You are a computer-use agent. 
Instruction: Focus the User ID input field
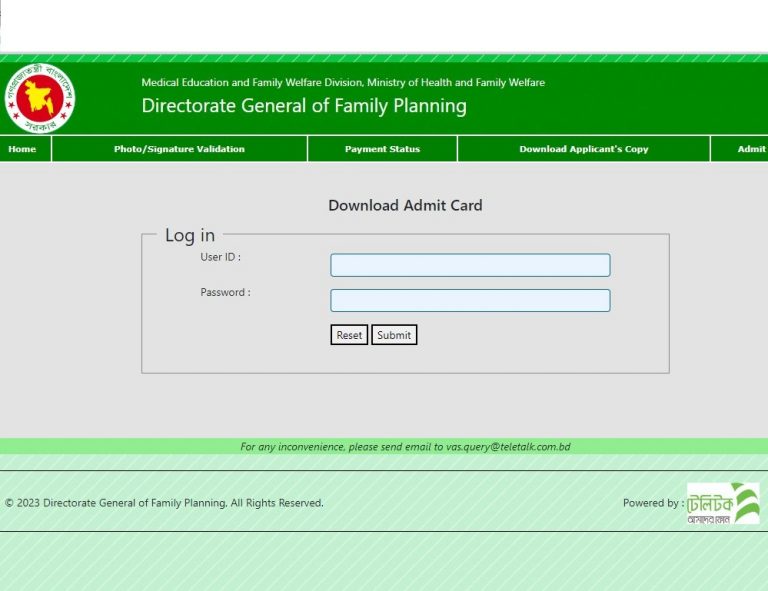470,265
